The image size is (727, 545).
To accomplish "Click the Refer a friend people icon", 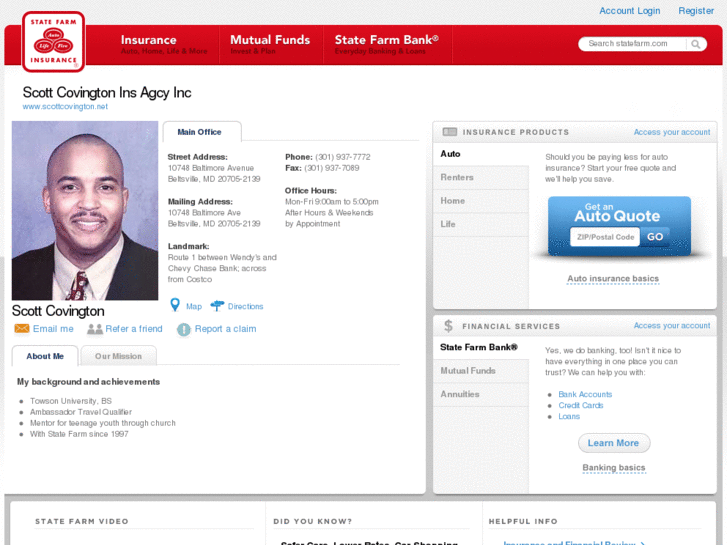I will point(95,329).
